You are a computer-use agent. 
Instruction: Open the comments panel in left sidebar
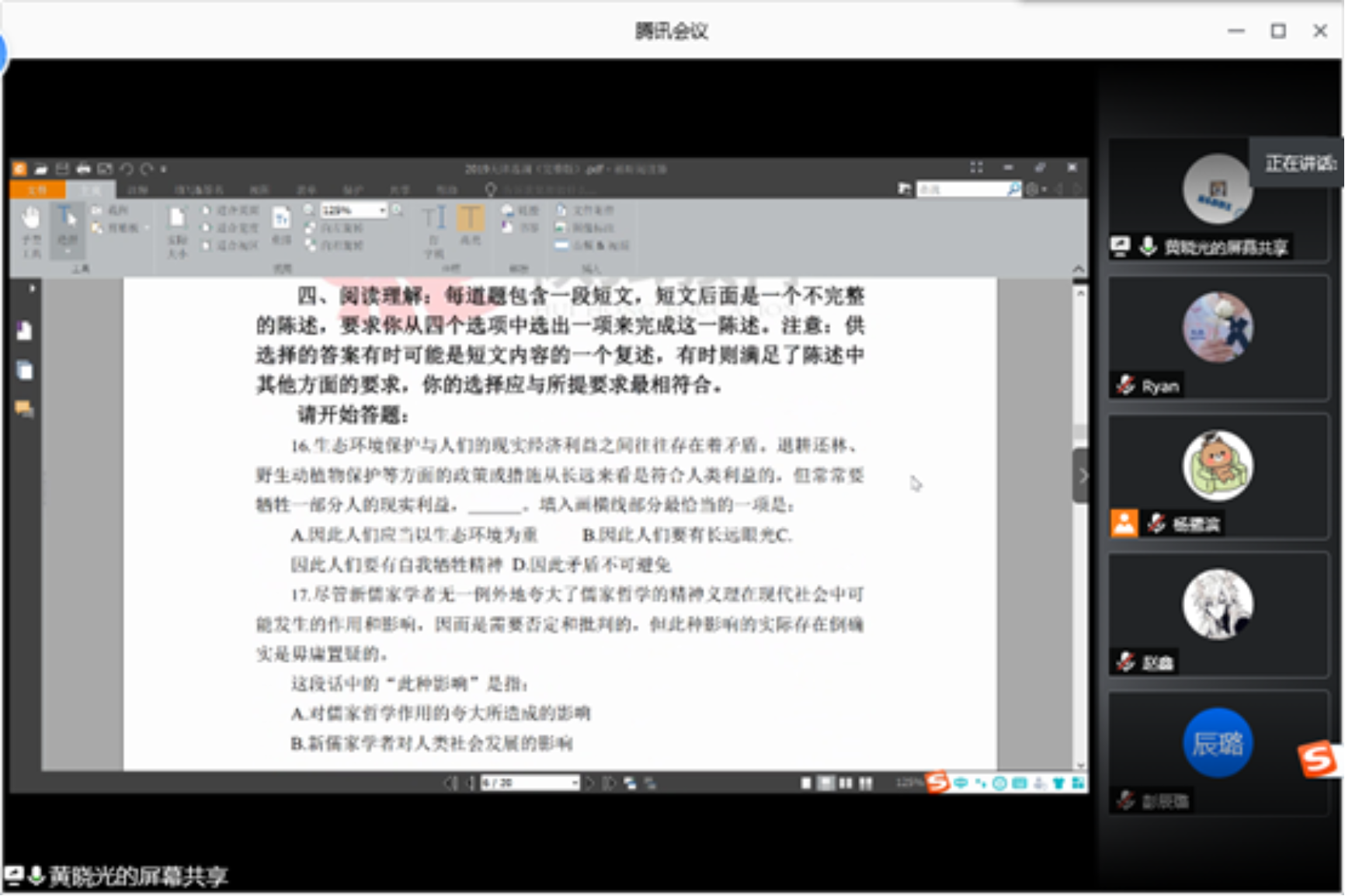[x=24, y=408]
